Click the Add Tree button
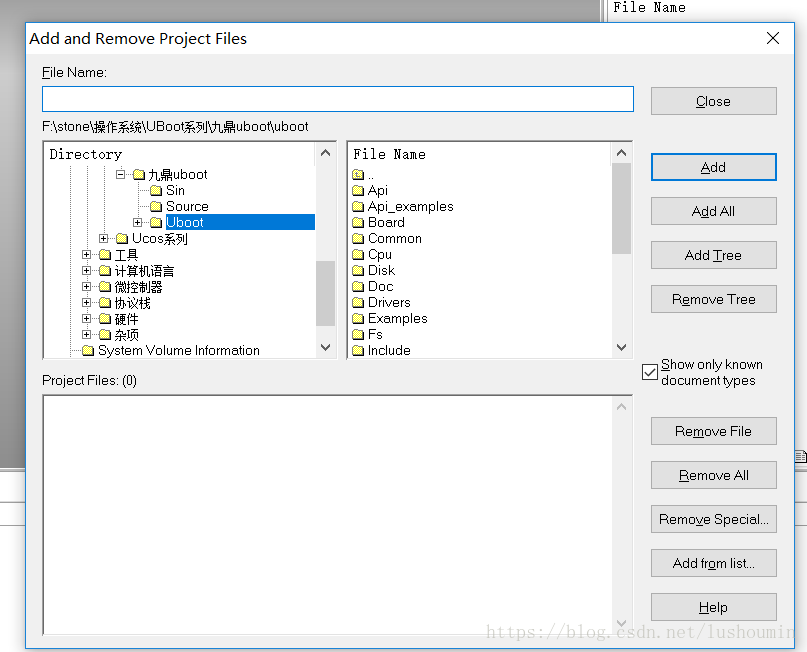 [x=713, y=255]
